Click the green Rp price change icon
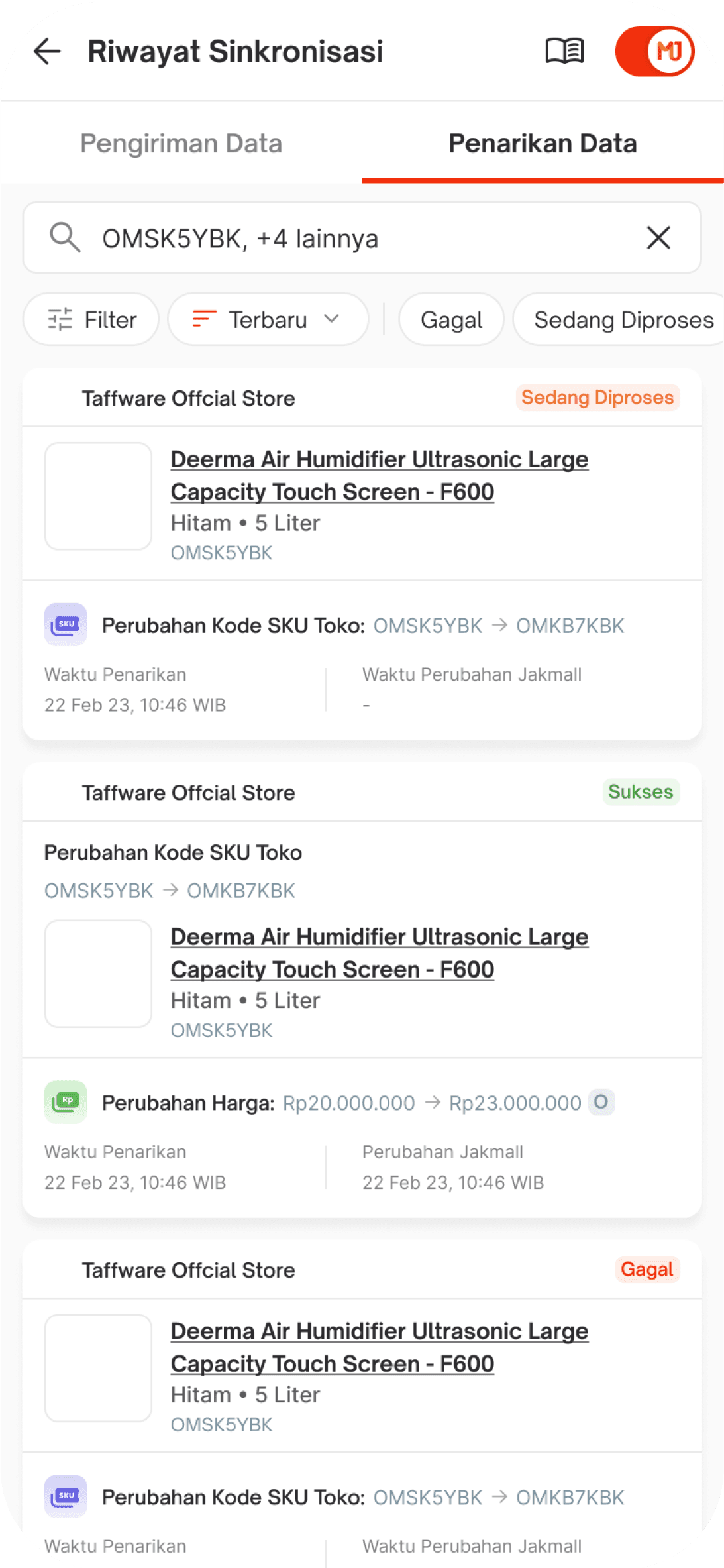Screen dimensions: 724x1568 (x=66, y=1101)
